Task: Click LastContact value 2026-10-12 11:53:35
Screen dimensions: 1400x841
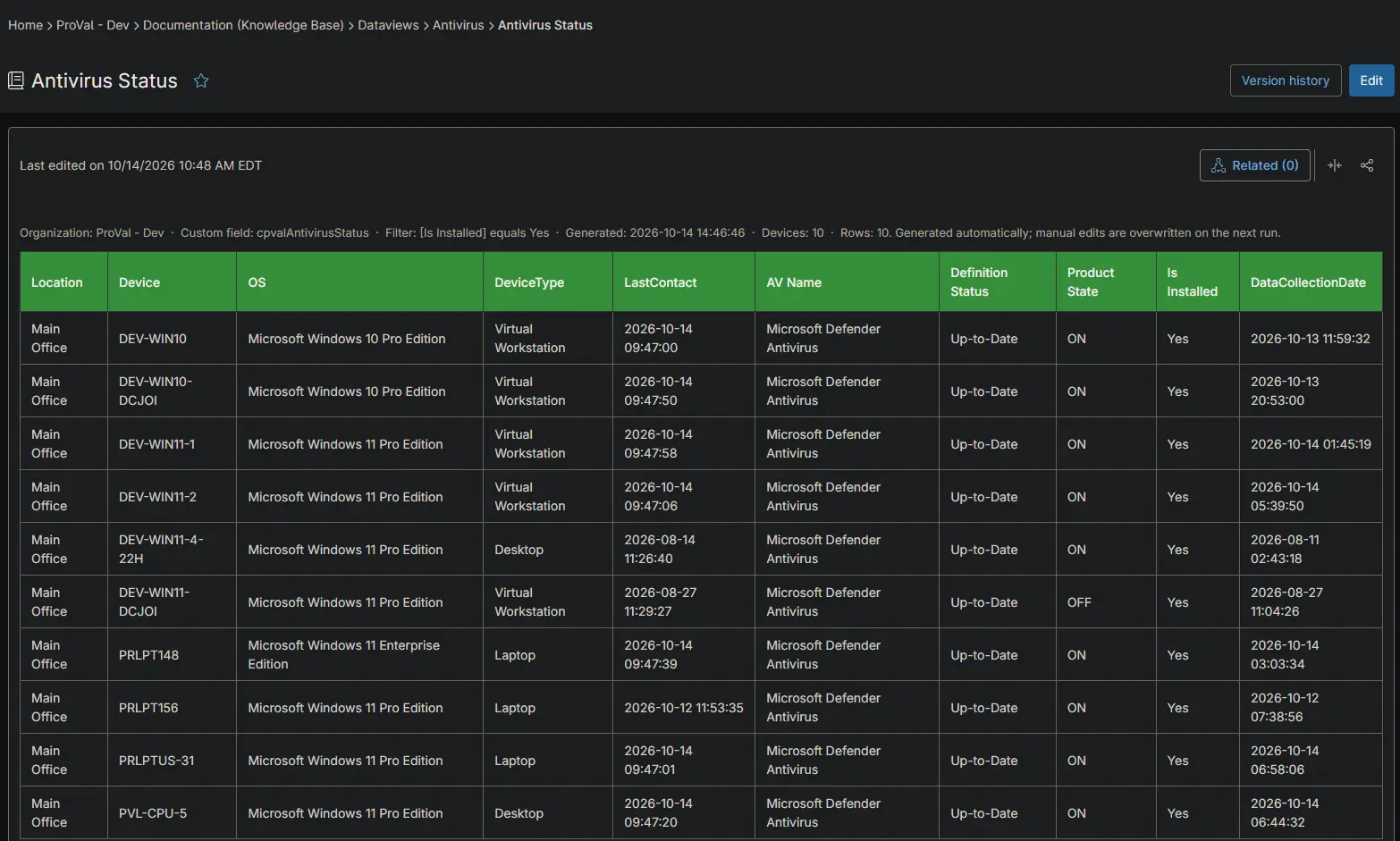Action: [x=684, y=708]
